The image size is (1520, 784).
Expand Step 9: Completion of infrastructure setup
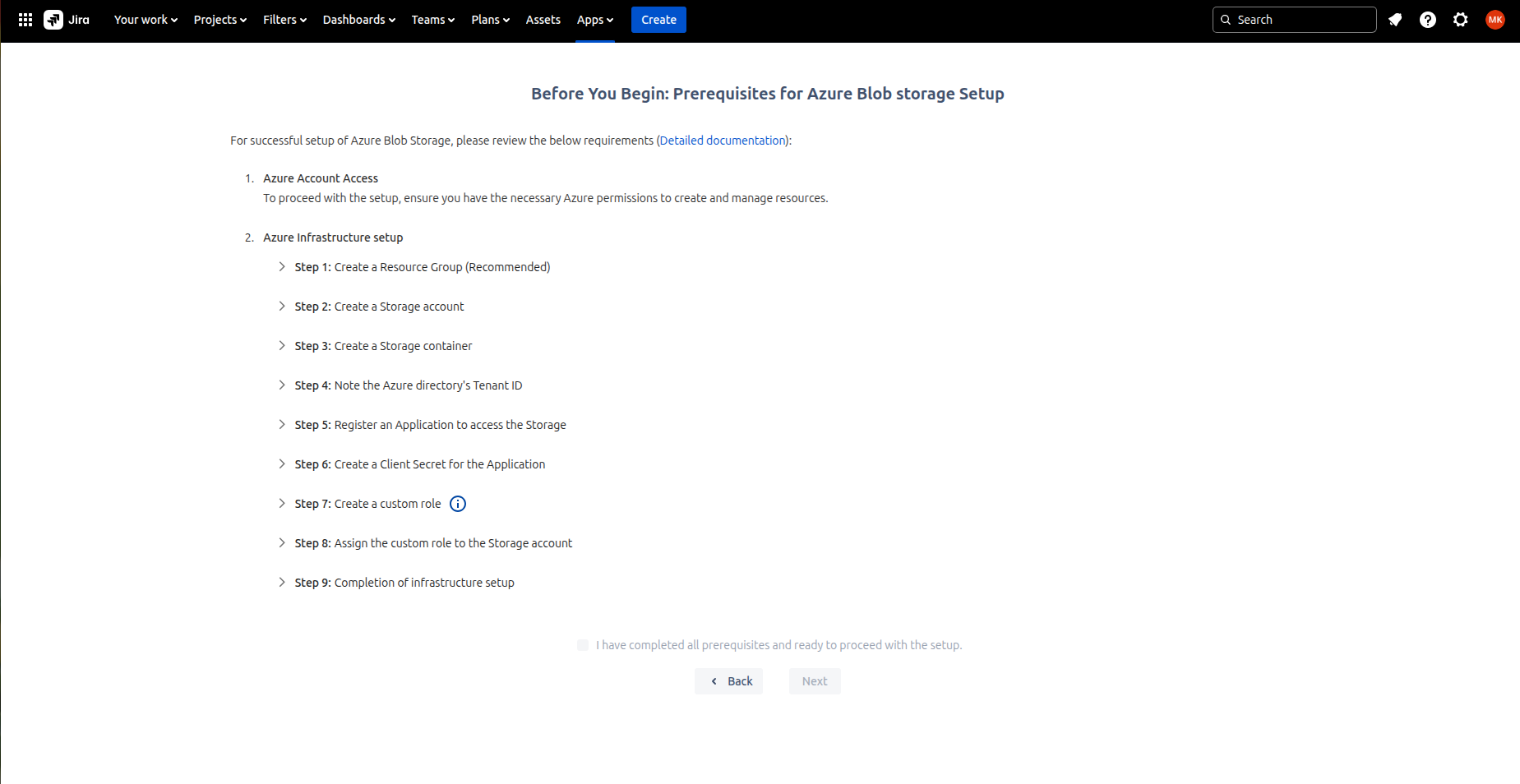[282, 583]
